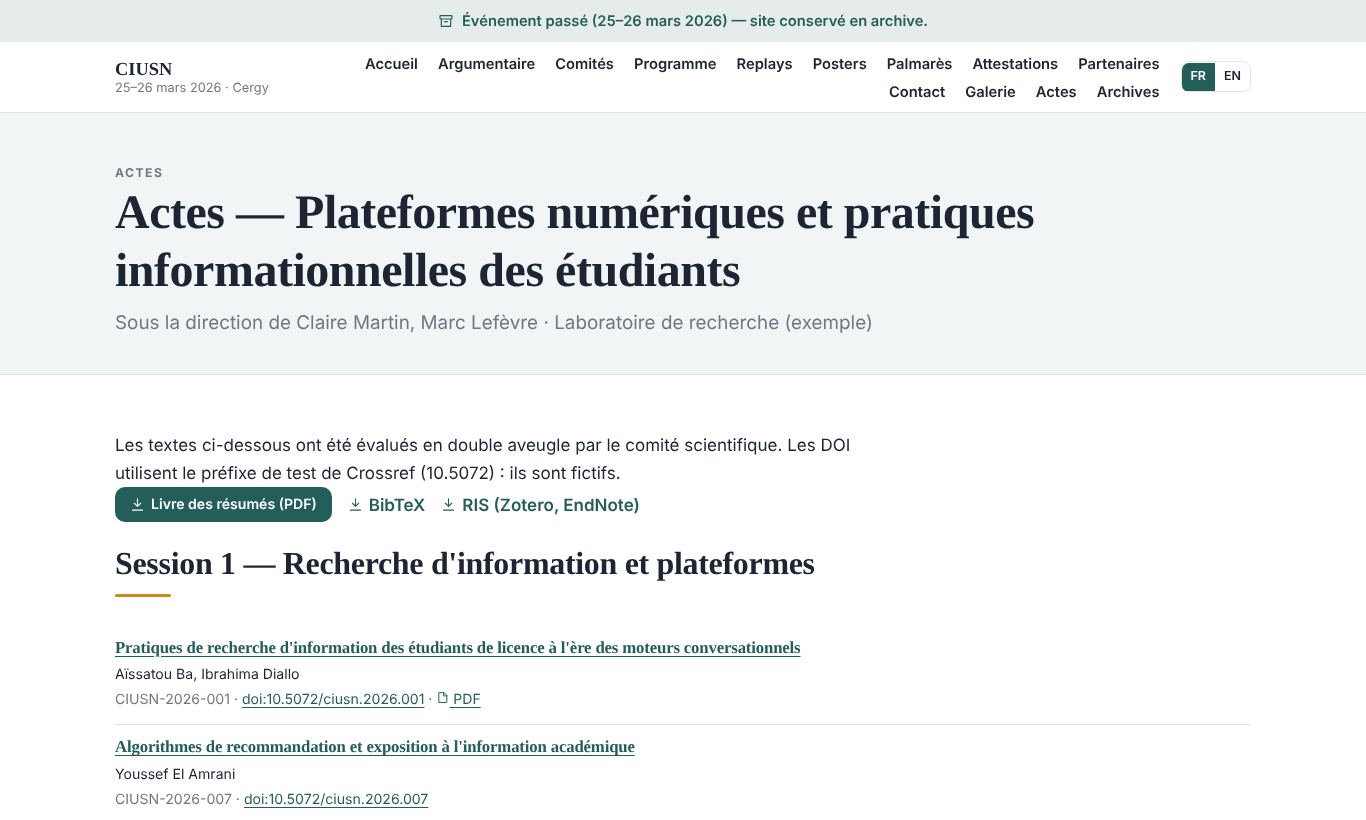Open the Replays section
The height and width of the screenshot is (820, 1366).
click(764, 64)
